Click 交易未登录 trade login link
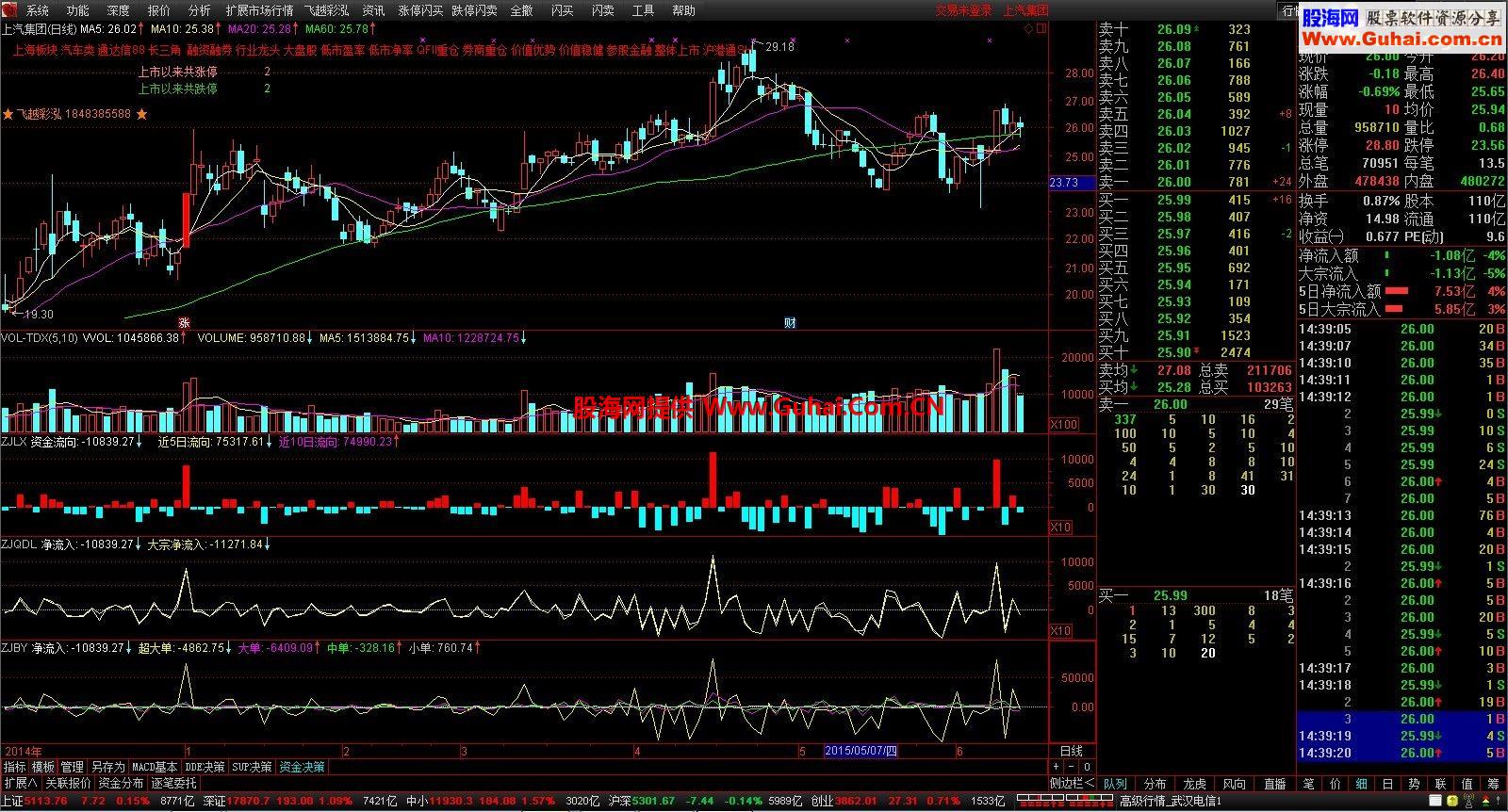 click(963, 10)
